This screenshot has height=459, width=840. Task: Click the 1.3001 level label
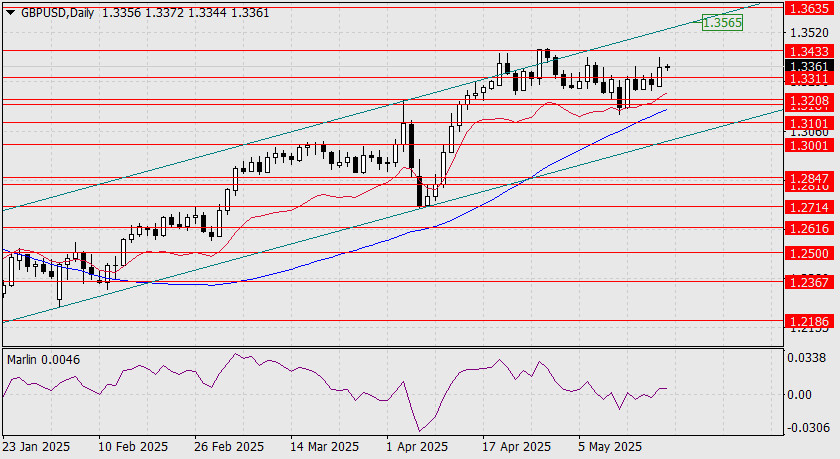point(809,145)
